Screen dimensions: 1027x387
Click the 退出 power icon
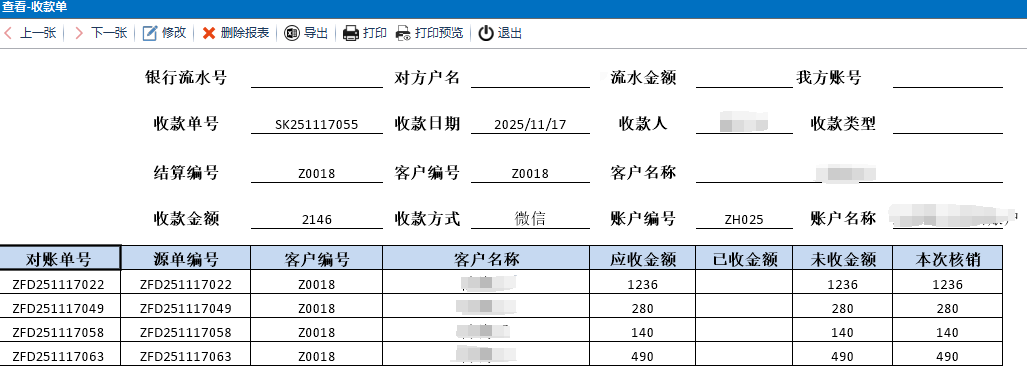(x=485, y=33)
